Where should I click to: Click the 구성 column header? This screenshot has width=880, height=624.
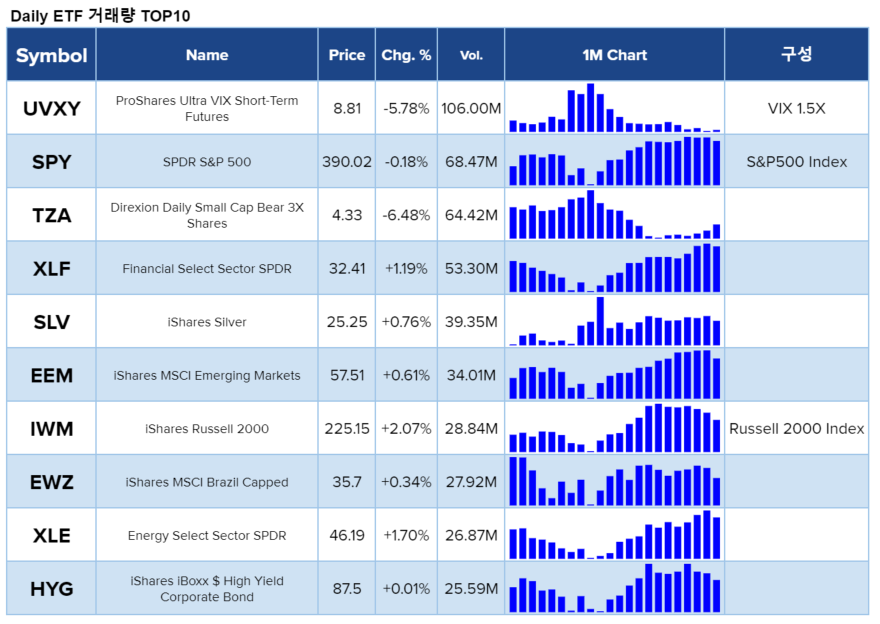point(796,55)
